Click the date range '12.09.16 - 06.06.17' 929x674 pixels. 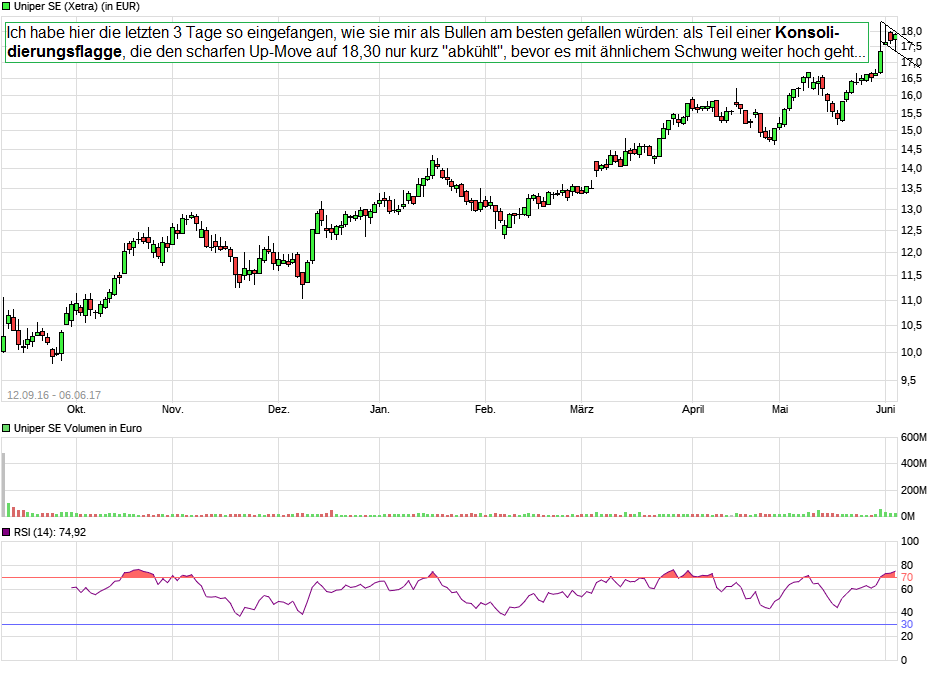pyautogui.click(x=54, y=395)
